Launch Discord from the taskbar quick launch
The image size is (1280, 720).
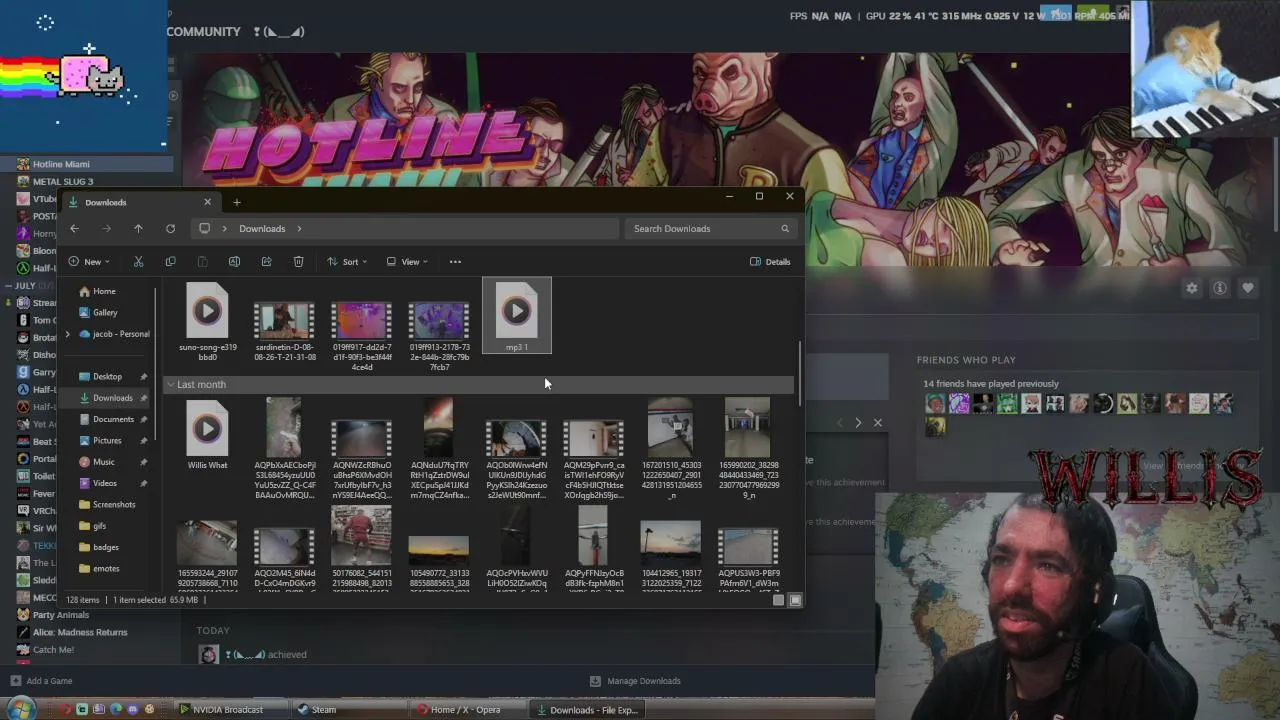(132, 710)
